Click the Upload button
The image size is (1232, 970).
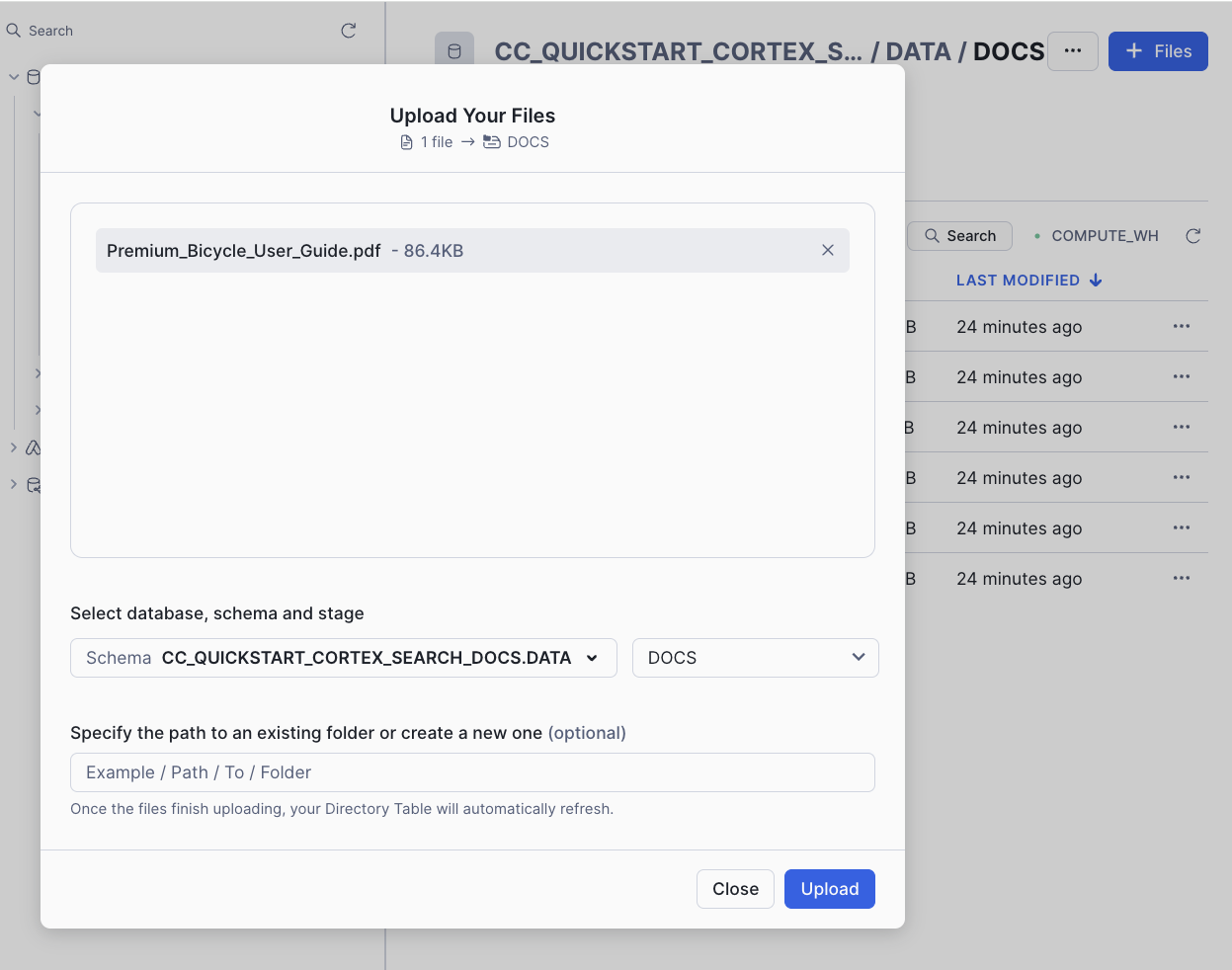point(829,889)
